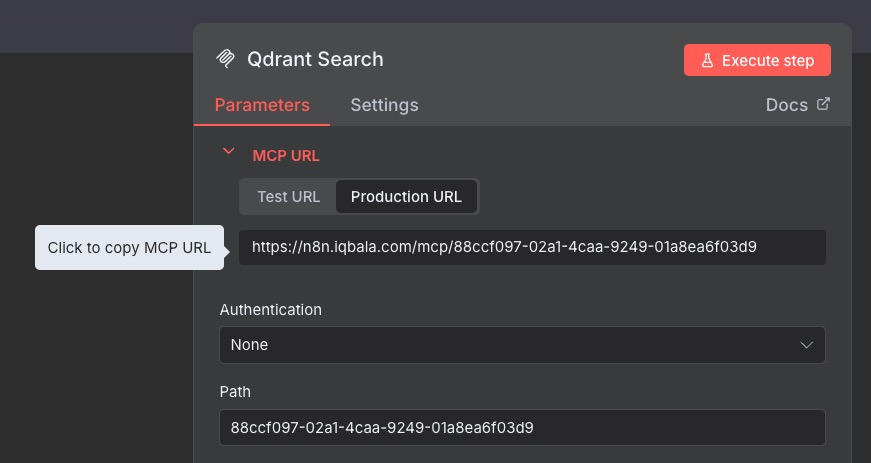The width and height of the screenshot is (871, 463).
Task: Click into the Path input field
Action: (x=521, y=427)
